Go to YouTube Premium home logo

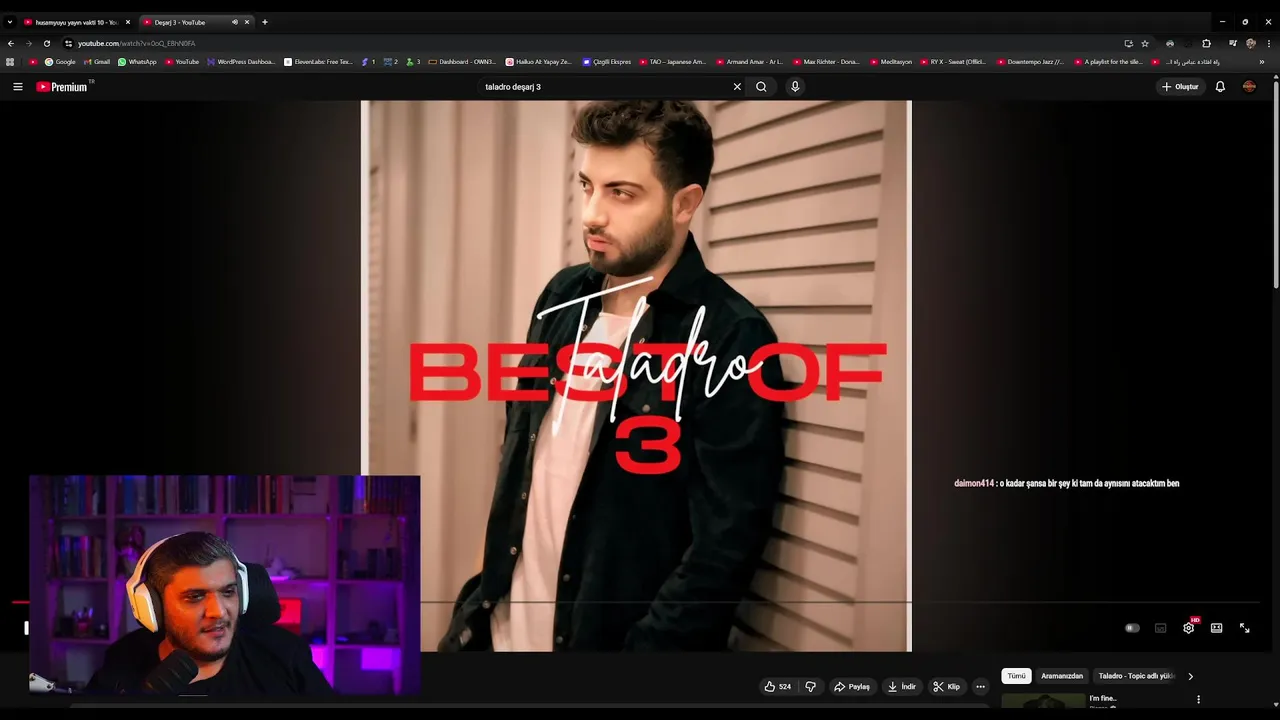(x=62, y=87)
